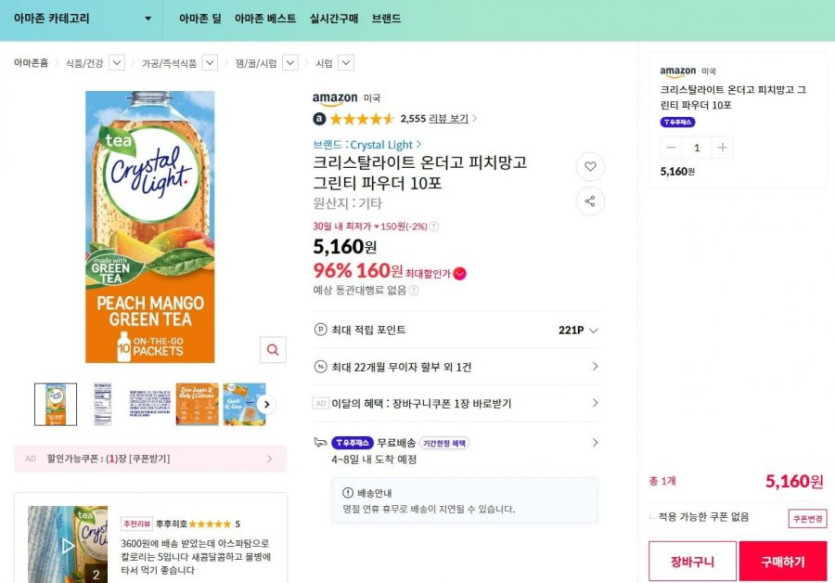Add item with 장바구니 button
835x583 pixels.
pyautogui.click(x=692, y=561)
